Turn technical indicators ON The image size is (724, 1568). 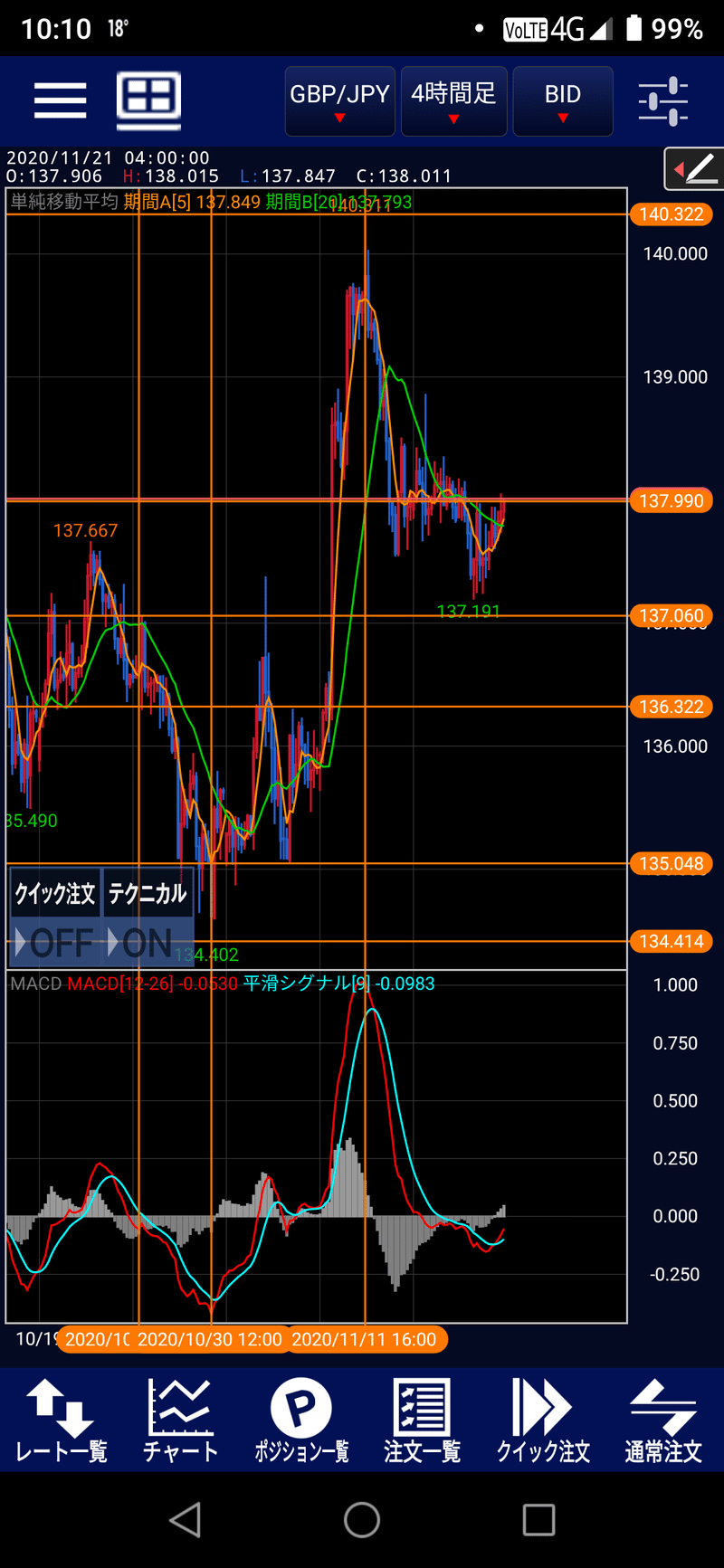148,944
